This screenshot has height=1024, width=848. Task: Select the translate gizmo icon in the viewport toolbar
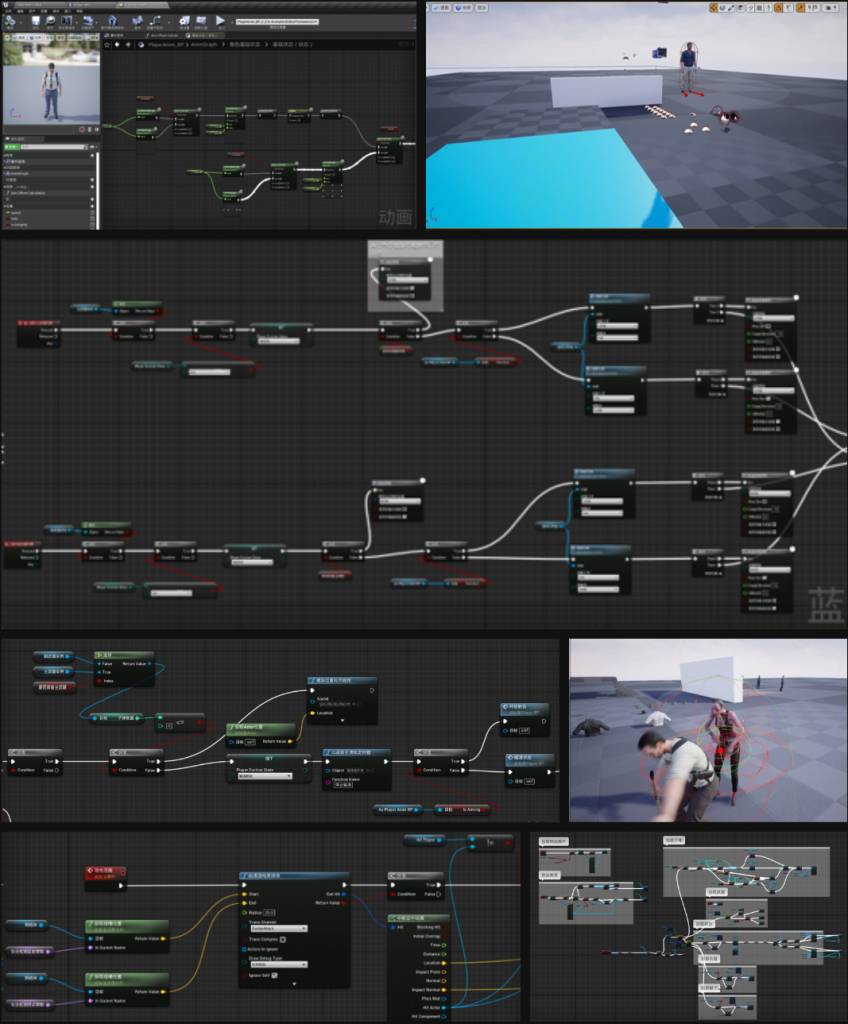click(714, 8)
